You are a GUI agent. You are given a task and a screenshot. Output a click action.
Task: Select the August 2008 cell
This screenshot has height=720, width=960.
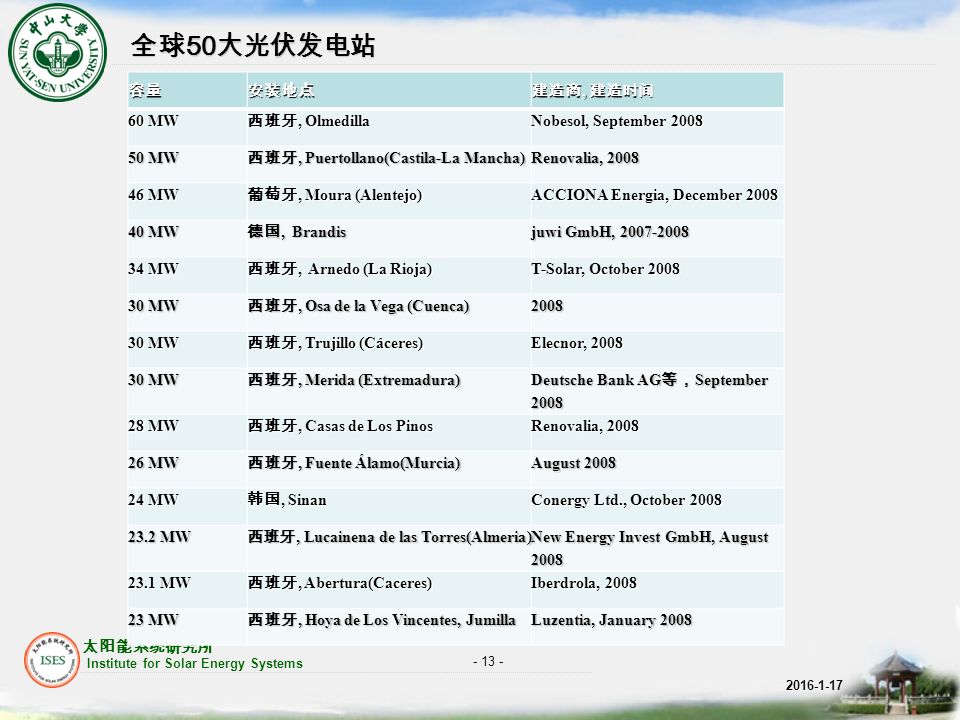coord(657,469)
